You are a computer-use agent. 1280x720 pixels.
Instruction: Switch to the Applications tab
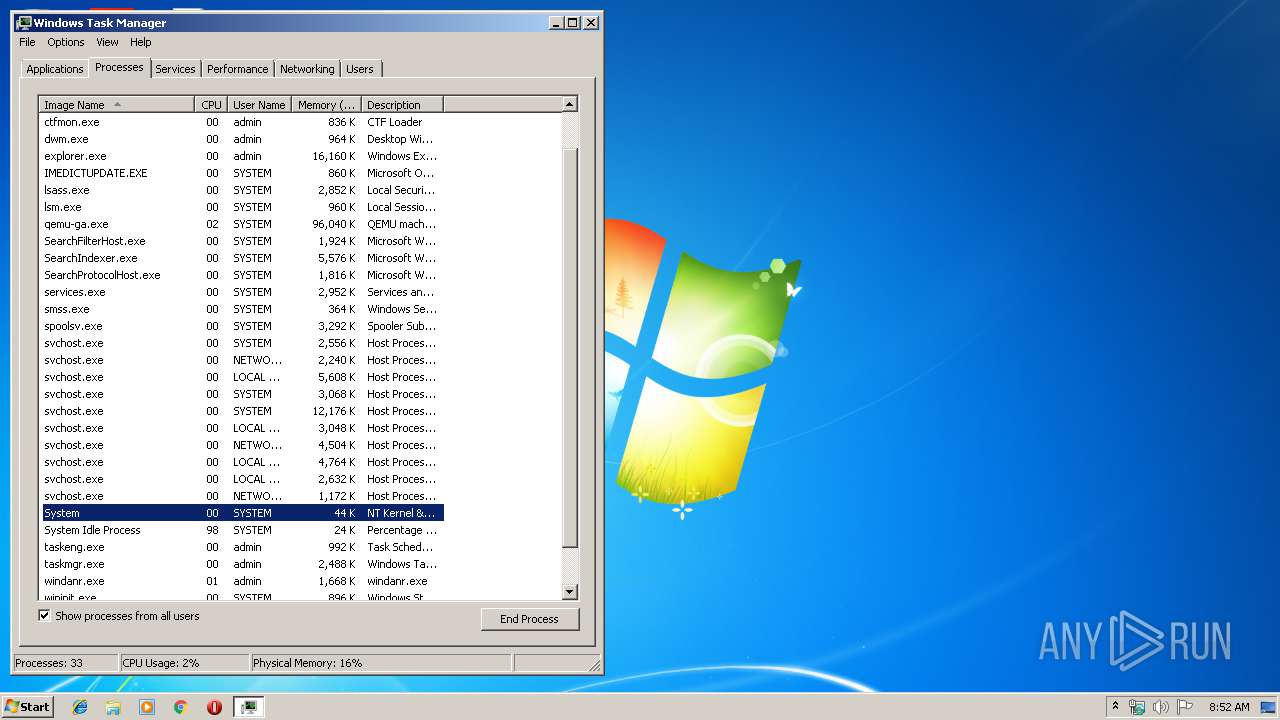tap(54, 69)
